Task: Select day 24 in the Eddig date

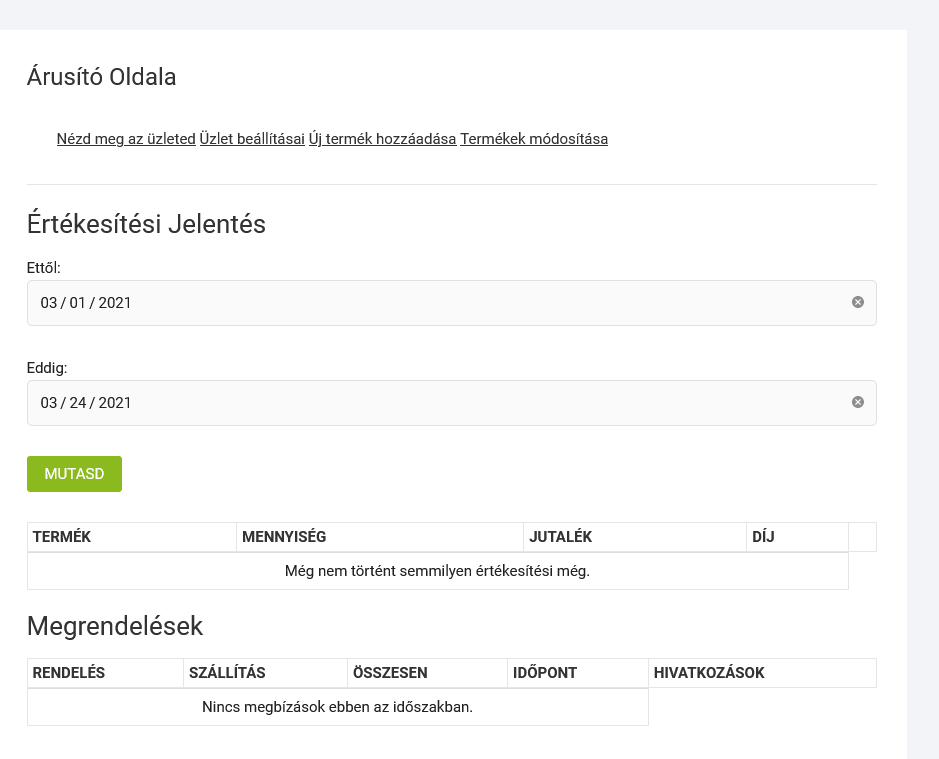Action: (x=78, y=403)
